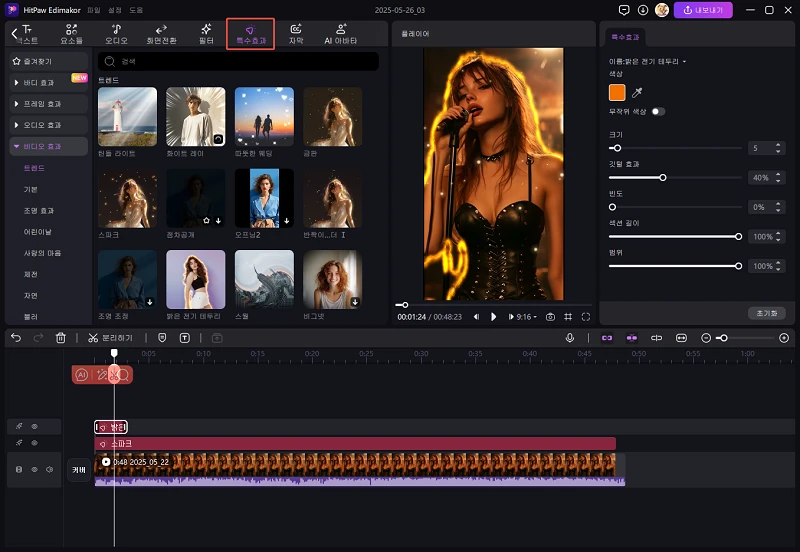800x552 pixels.
Task: Open the 오디오 audio panel icon
Action: [117, 34]
